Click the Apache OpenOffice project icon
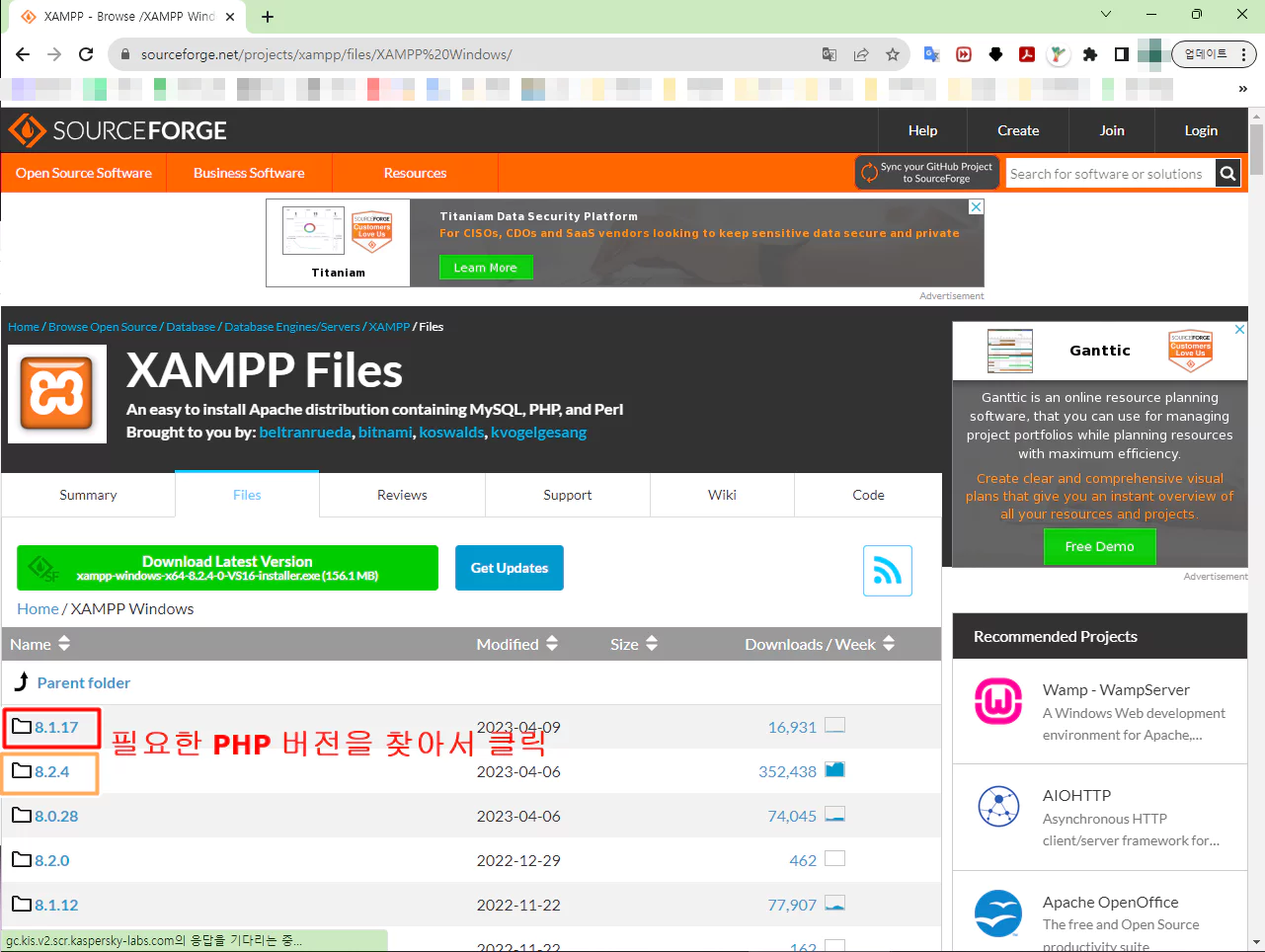 click(998, 913)
